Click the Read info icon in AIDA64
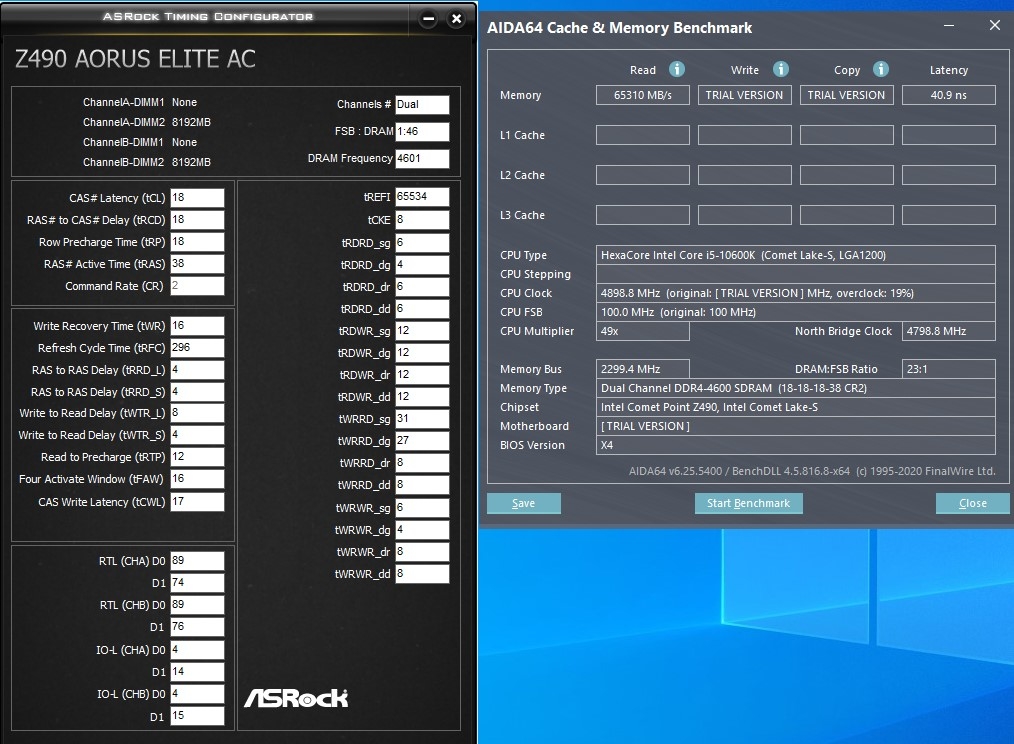Screen dimensions: 1014x744 676,69
